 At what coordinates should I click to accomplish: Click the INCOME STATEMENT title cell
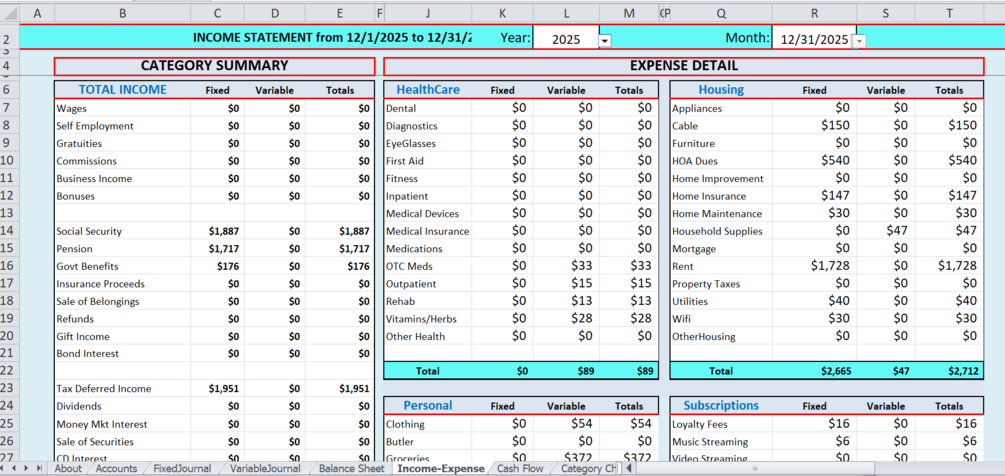click(332, 37)
